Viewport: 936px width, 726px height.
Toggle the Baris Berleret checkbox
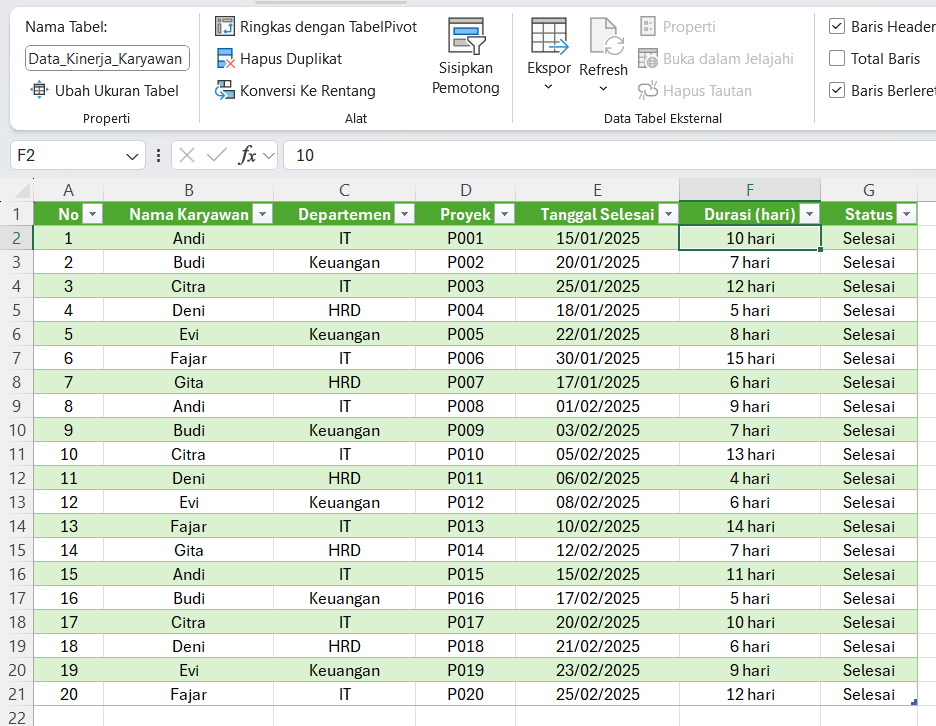(837, 91)
